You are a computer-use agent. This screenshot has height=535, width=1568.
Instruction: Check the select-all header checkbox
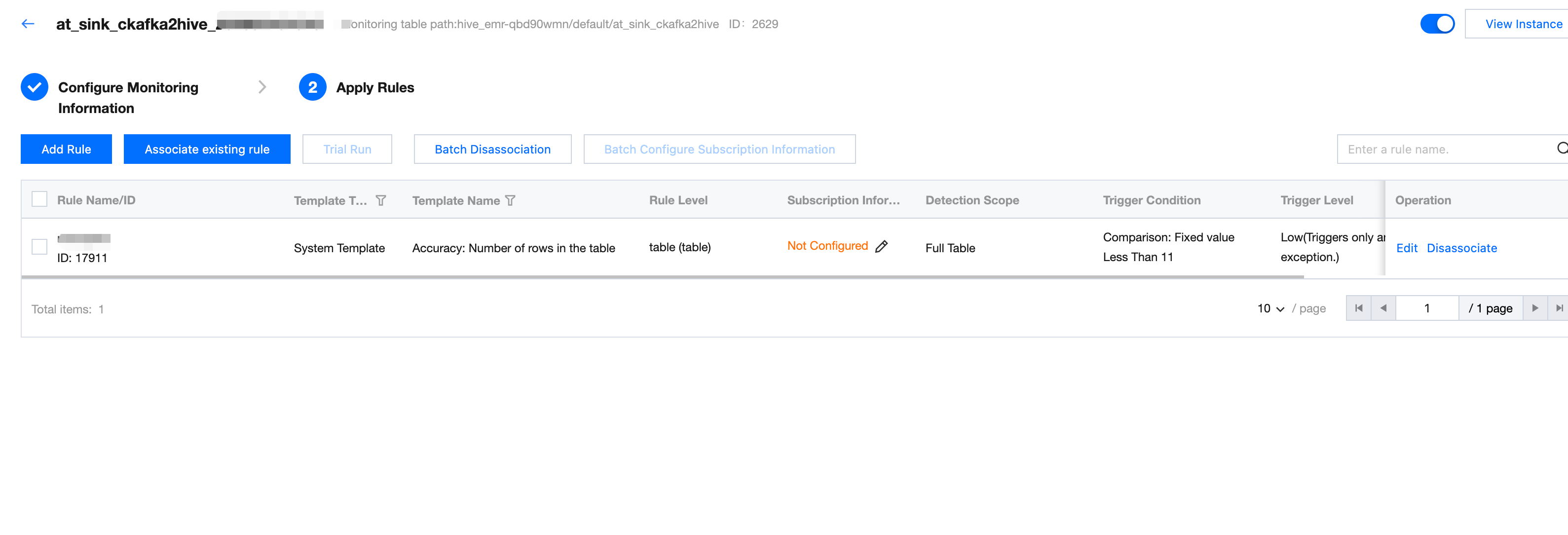pos(39,199)
